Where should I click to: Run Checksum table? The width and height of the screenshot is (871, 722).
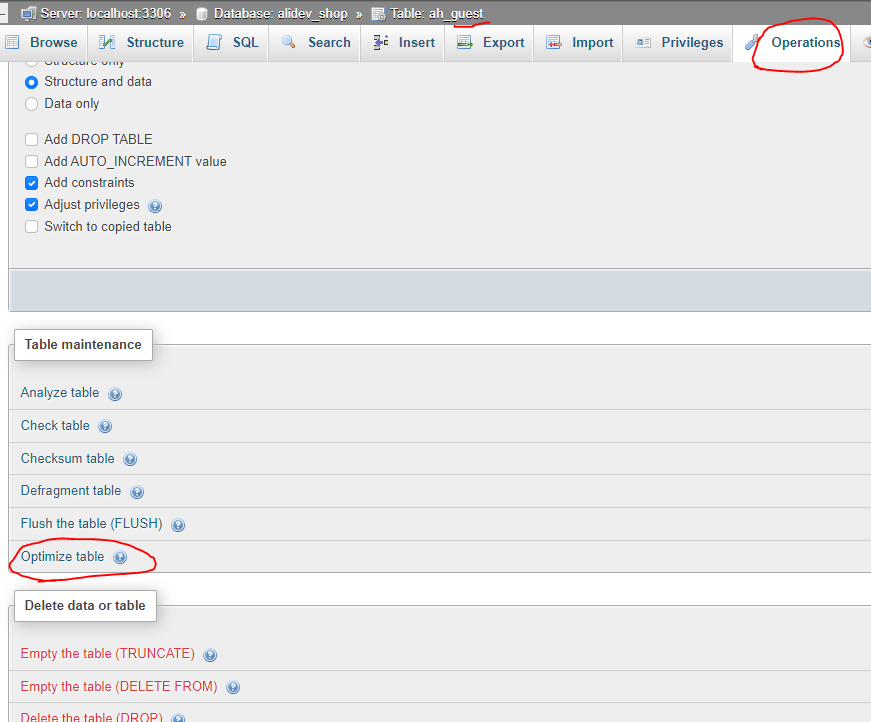(67, 458)
